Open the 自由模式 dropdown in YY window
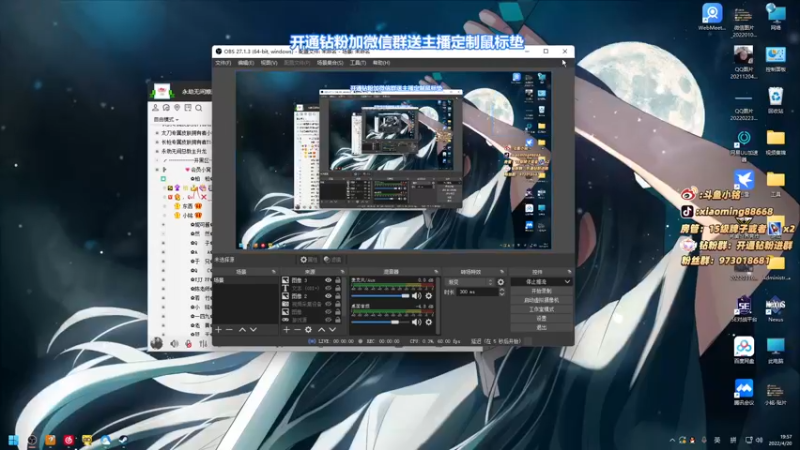Image resolution: width=800 pixels, height=450 pixels. 166,119
